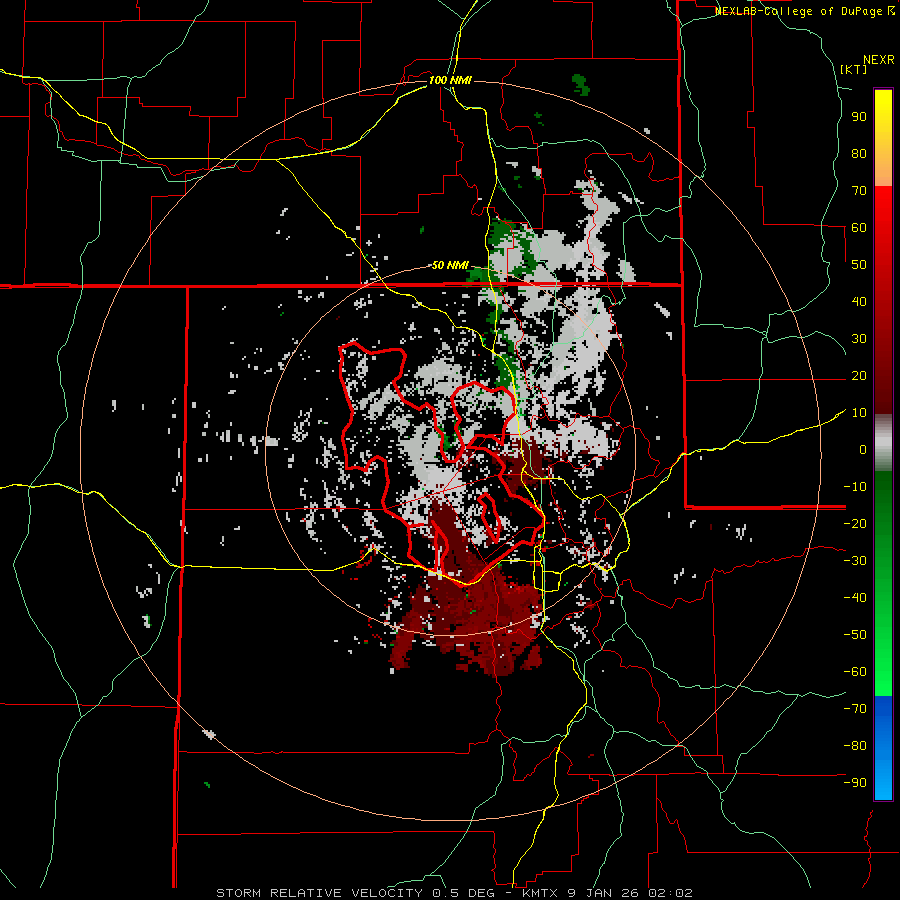Click the -90 knot scale label
900x900 pixels.
855,782
